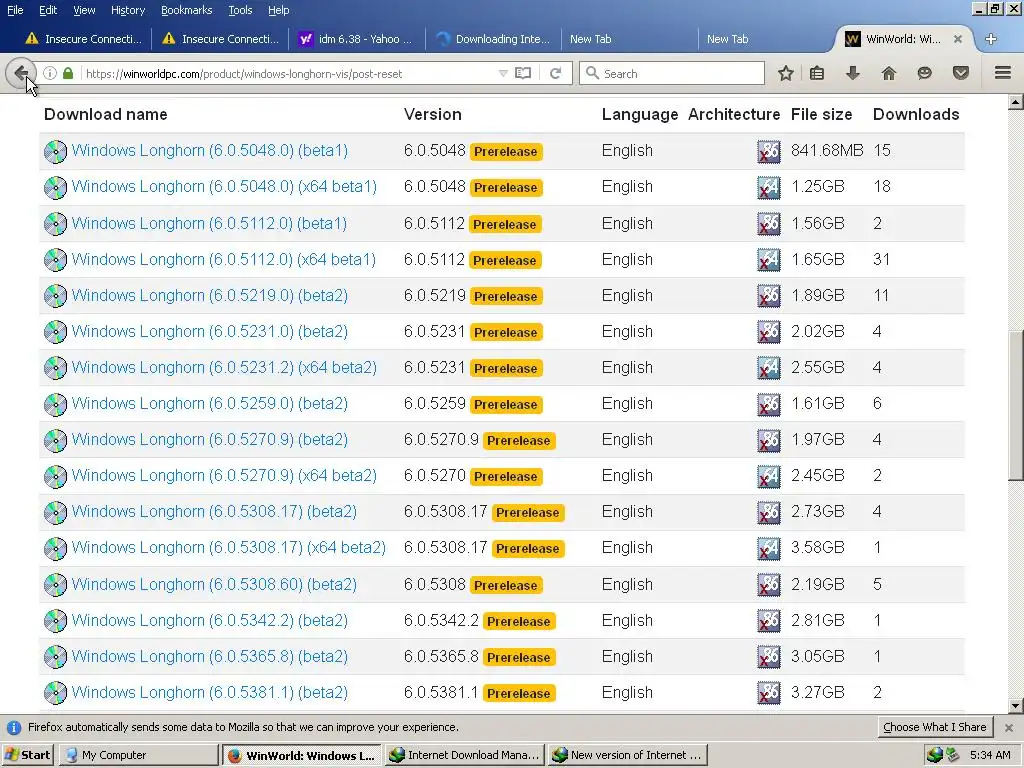This screenshot has width=1024, height=768.
Task: Open Windows Longhorn (6.0.5048.0) (x64 beta1) link
Action: point(224,187)
